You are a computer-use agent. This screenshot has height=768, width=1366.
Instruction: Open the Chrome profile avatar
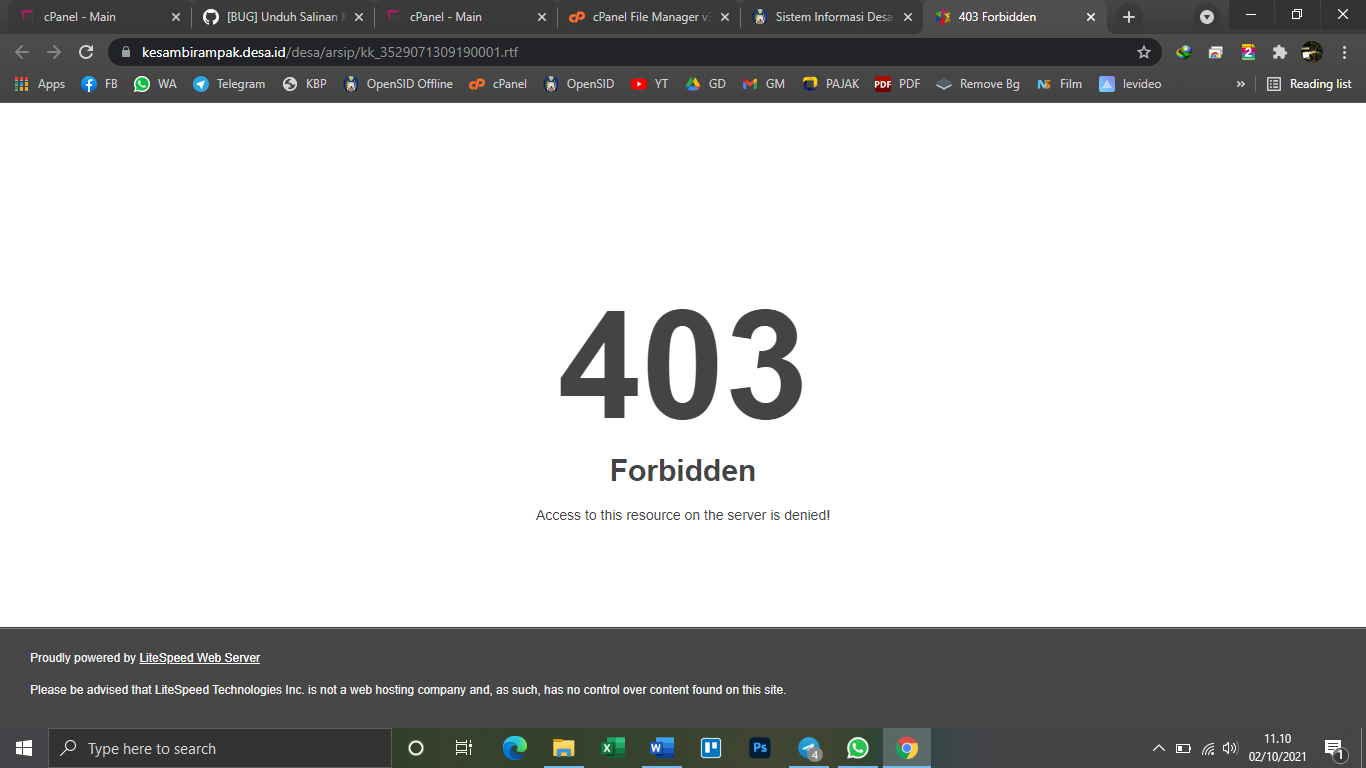click(1311, 52)
